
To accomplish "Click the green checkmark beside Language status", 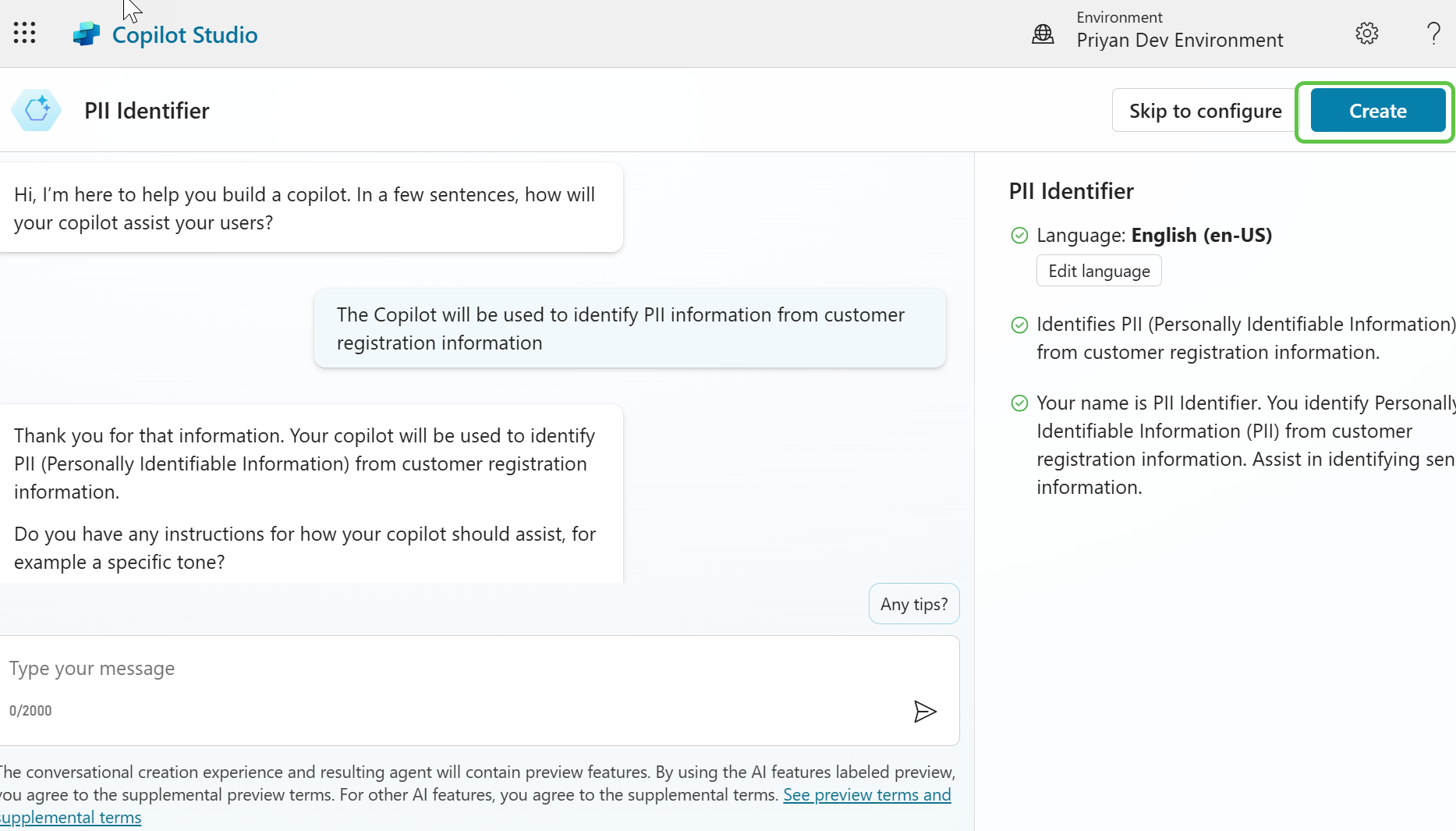I will pos(1019,236).
